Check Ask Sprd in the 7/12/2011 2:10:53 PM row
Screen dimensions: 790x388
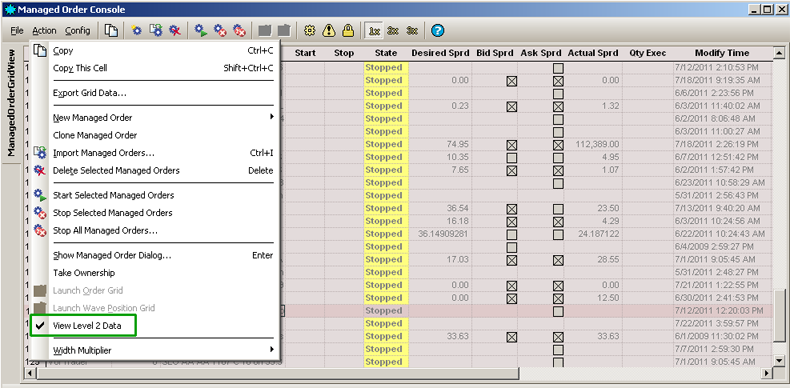coord(558,68)
